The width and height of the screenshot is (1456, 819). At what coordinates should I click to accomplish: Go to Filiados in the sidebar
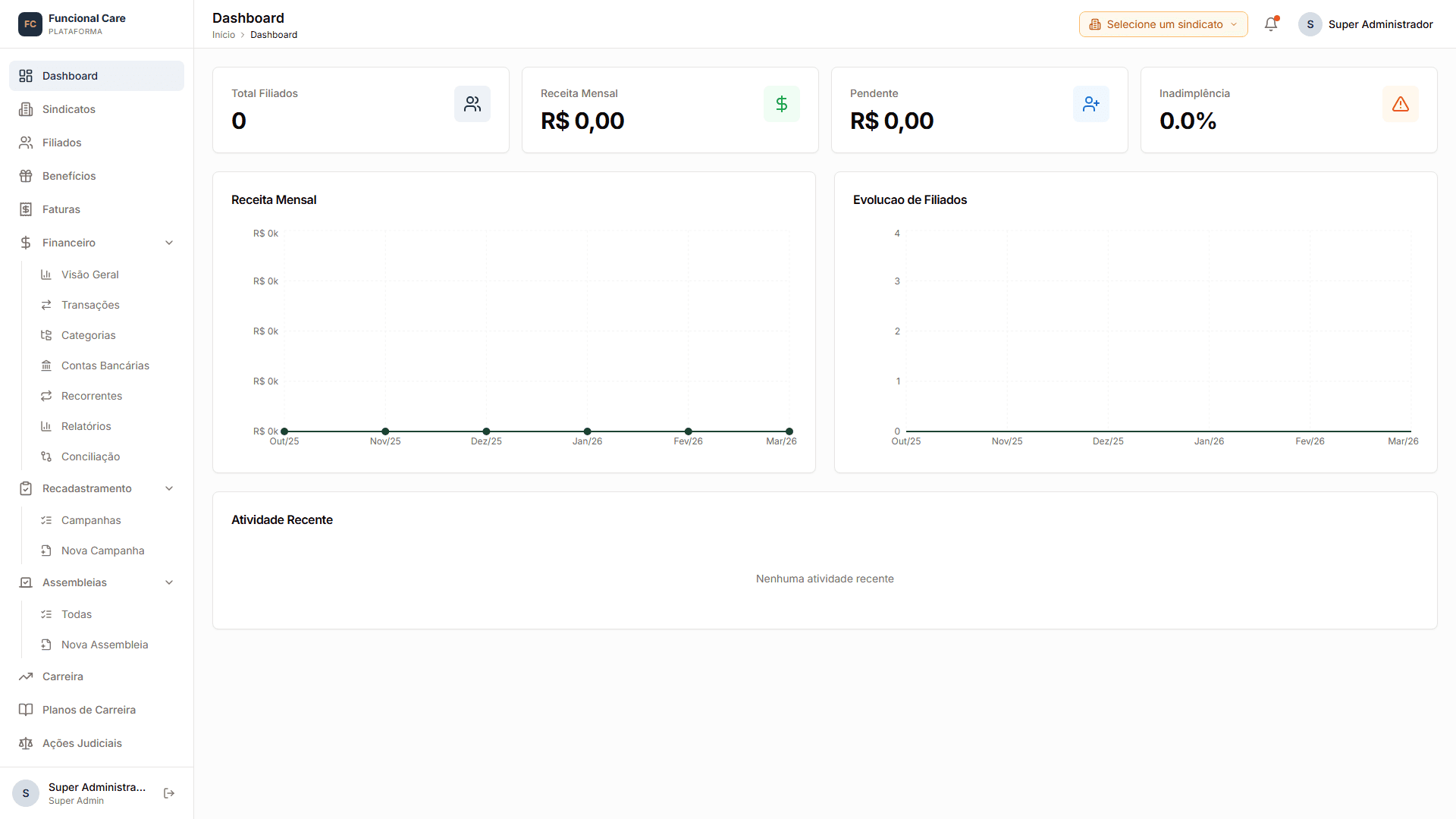(61, 143)
